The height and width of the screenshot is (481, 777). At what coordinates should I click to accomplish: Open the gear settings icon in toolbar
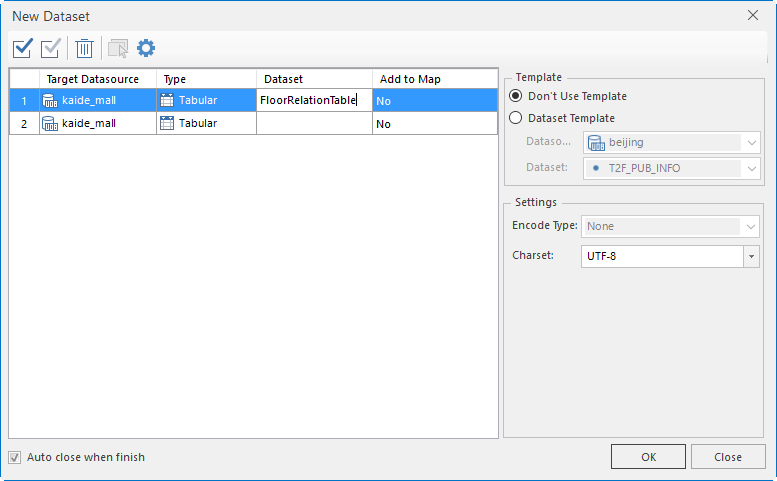click(146, 48)
